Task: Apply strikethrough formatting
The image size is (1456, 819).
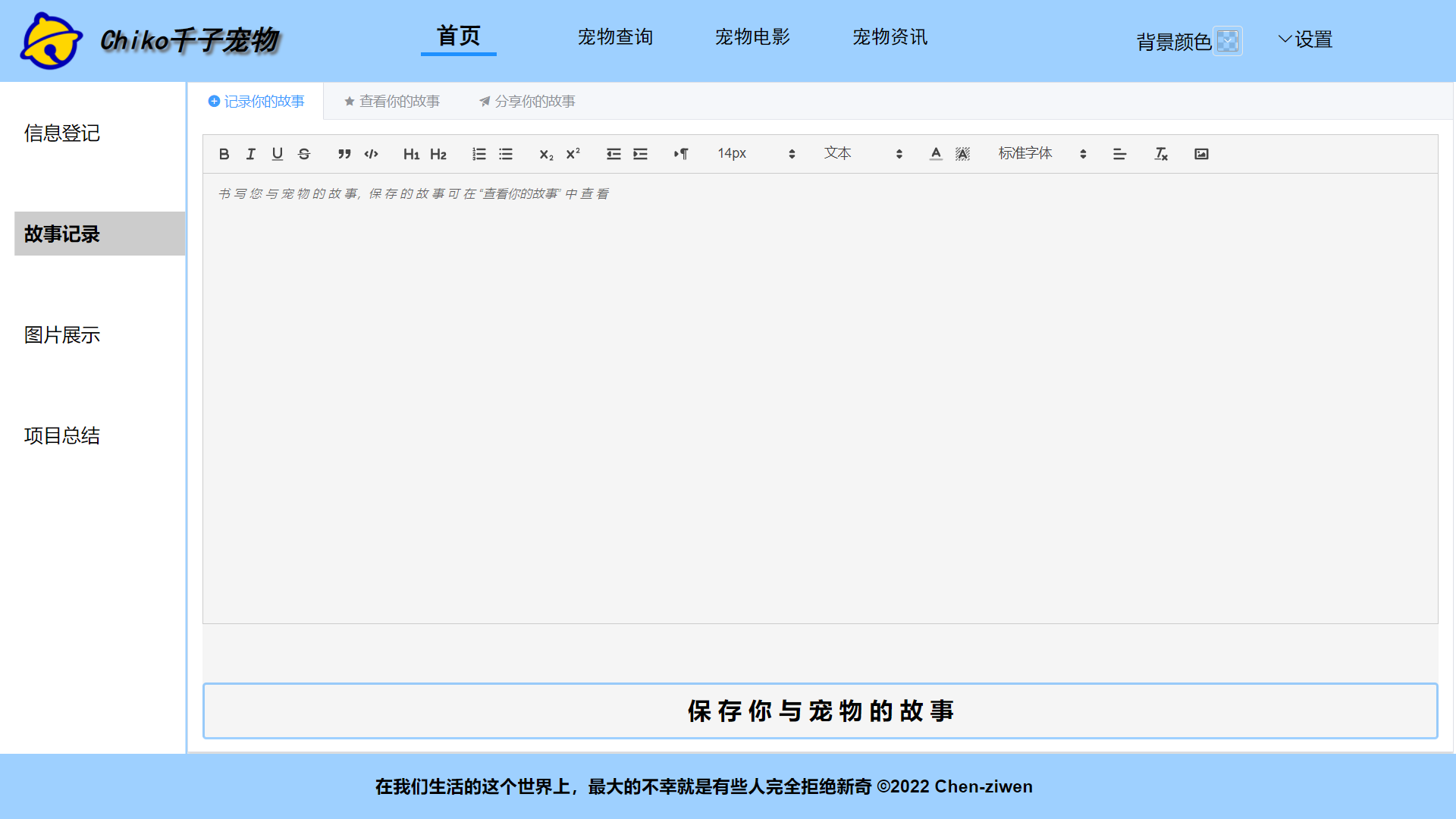Action: [303, 154]
